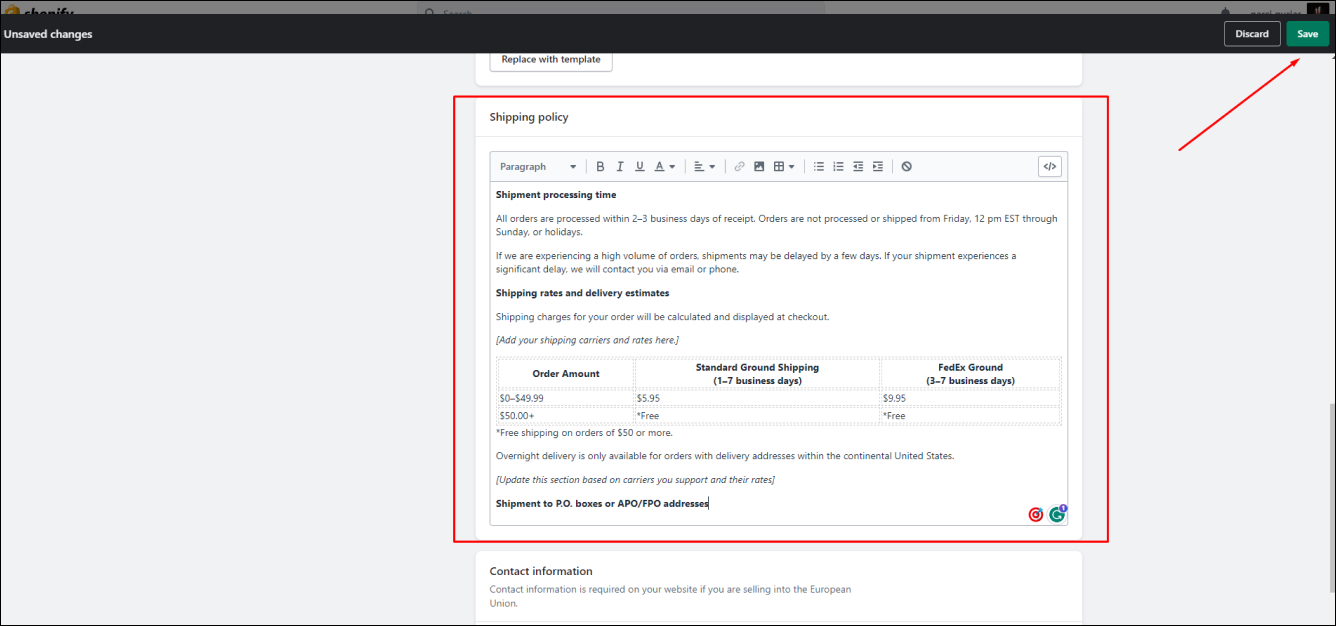1336x626 pixels.
Task: Toggle underline formatting in the editor toolbar
Action: point(640,167)
